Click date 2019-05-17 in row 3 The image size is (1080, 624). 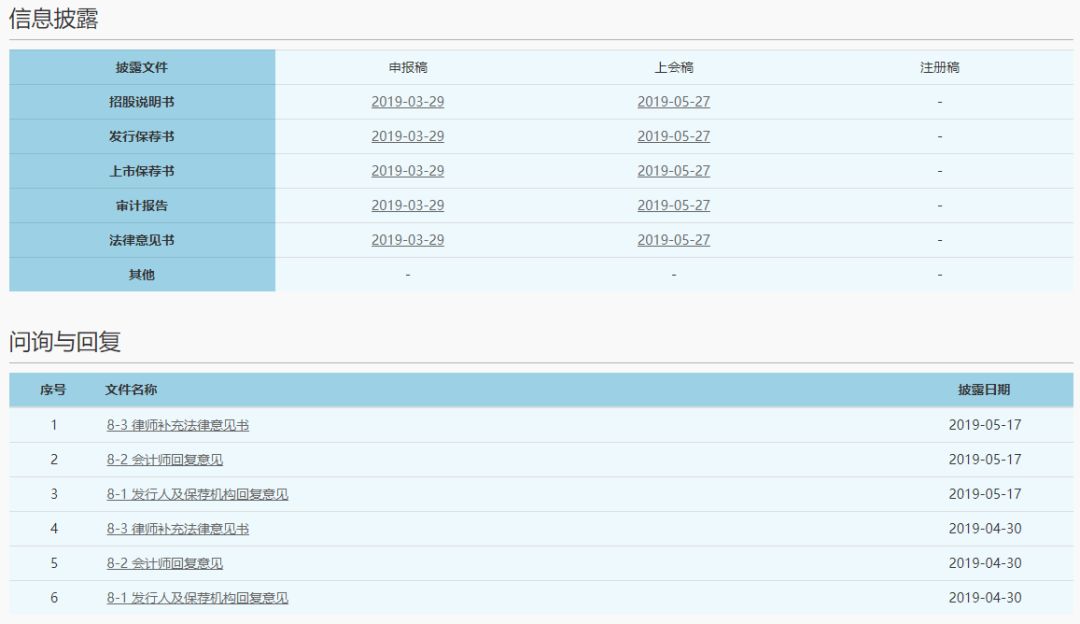coord(985,494)
